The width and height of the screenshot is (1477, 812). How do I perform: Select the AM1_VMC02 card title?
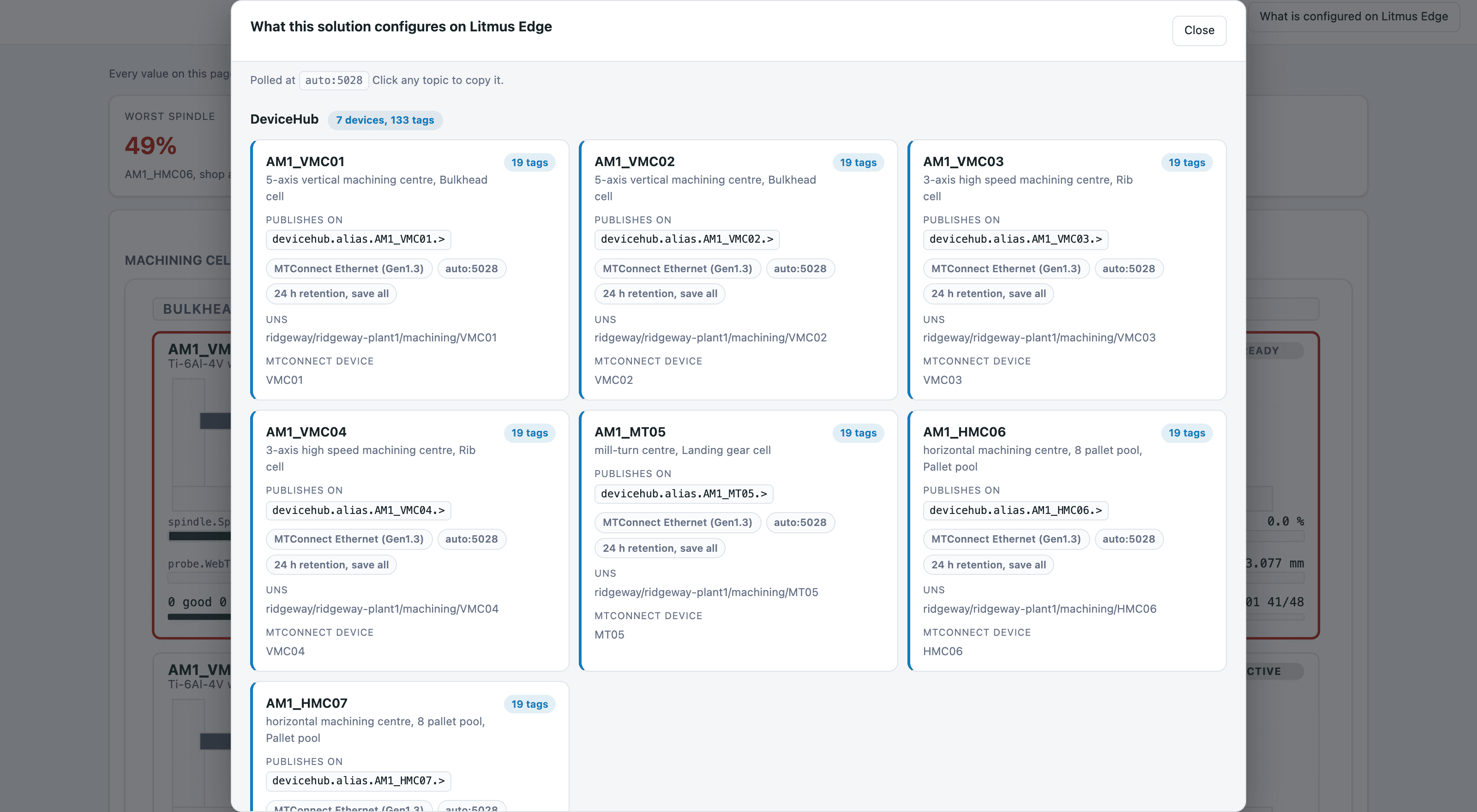[634, 161]
